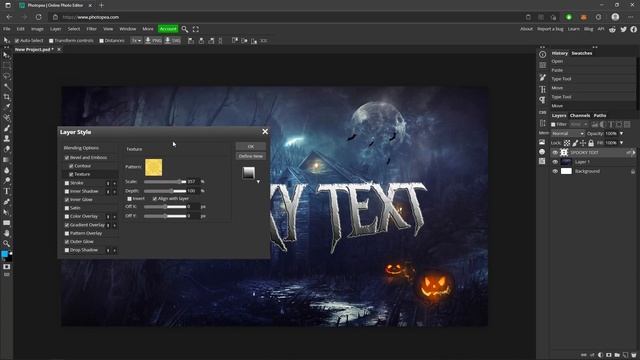The image size is (640, 360).
Task: Refresh the browser page
Action: pyautogui.click(x=38, y=17)
